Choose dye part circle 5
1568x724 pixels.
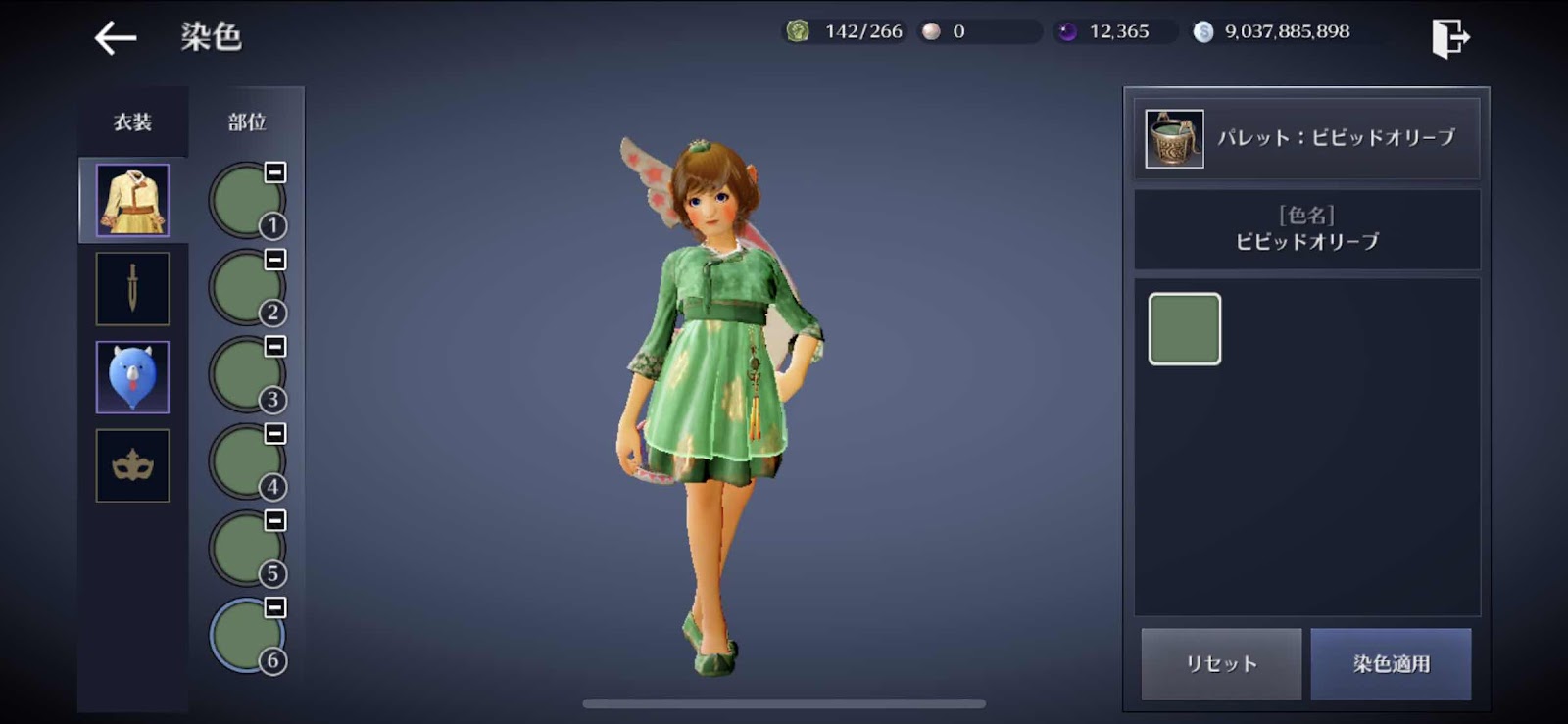(245, 549)
